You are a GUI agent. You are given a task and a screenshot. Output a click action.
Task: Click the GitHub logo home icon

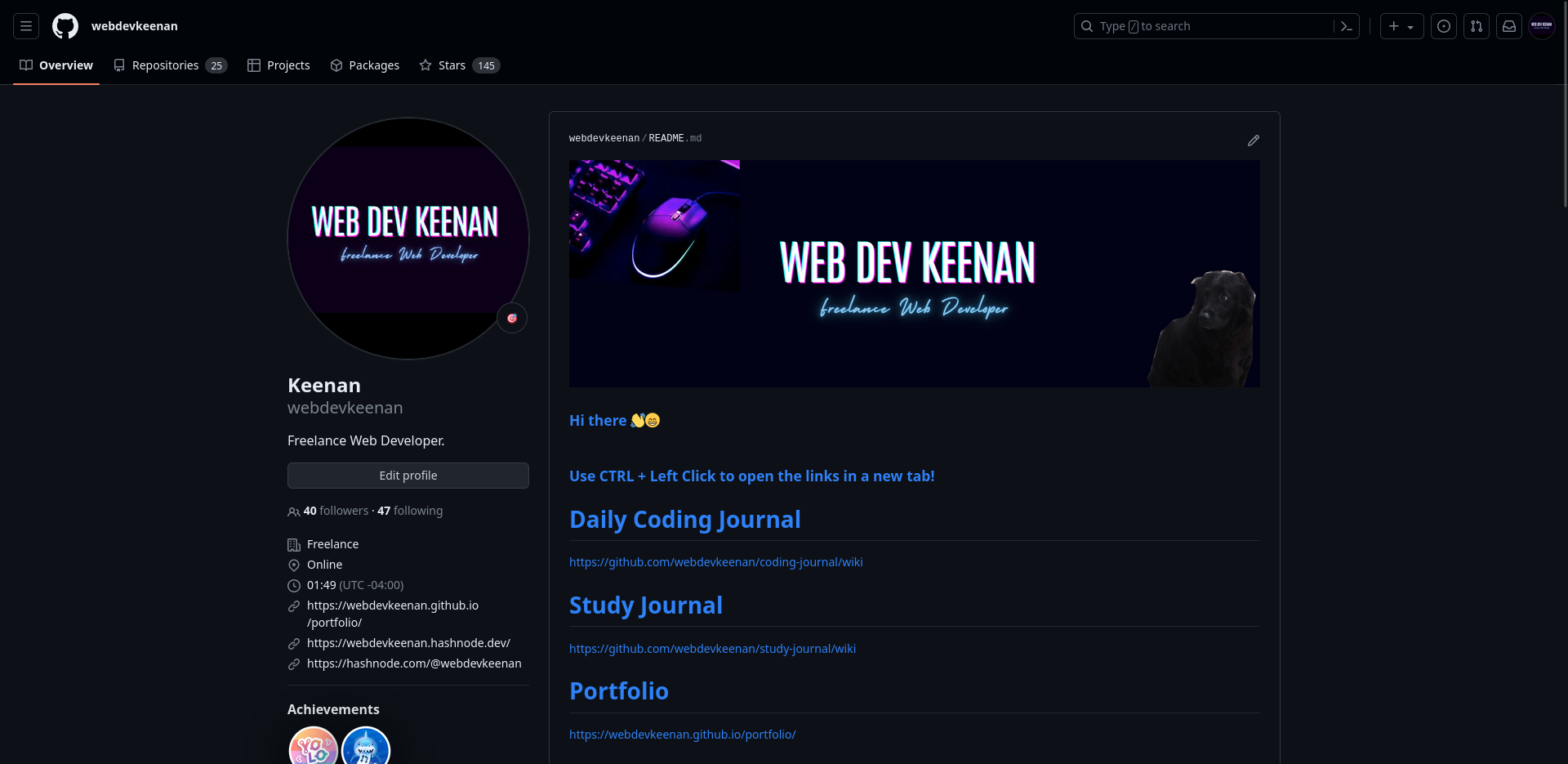tap(65, 26)
